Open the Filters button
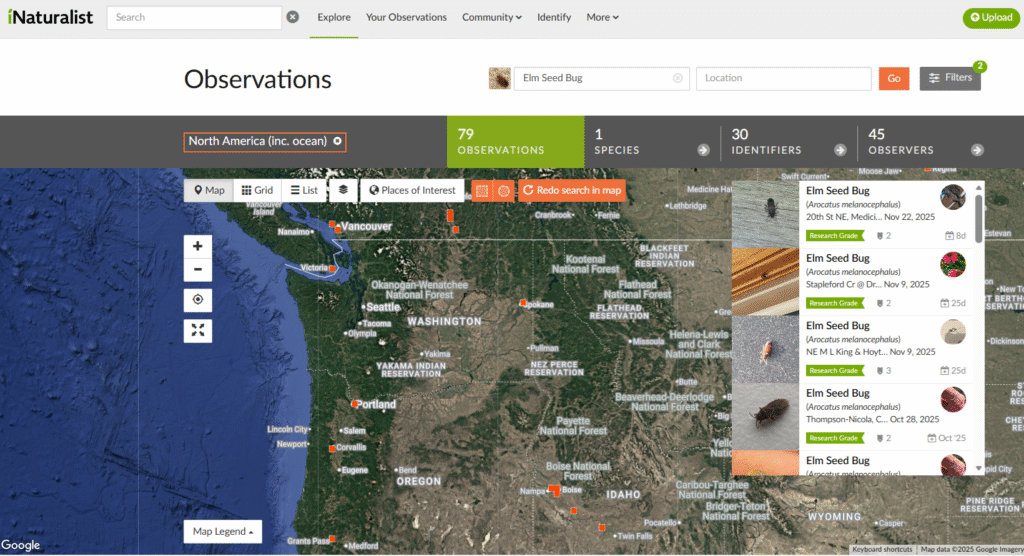The width and height of the screenshot is (1024, 556). [x=949, y=78]
